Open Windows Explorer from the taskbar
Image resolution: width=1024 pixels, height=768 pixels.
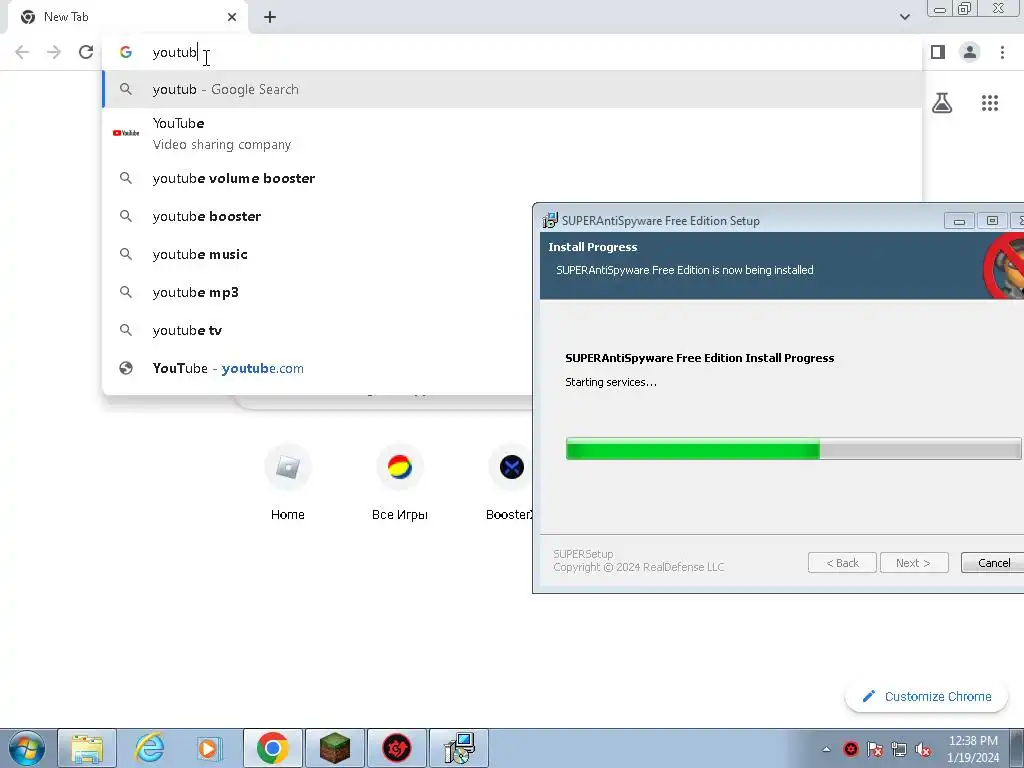coord(88,748)
